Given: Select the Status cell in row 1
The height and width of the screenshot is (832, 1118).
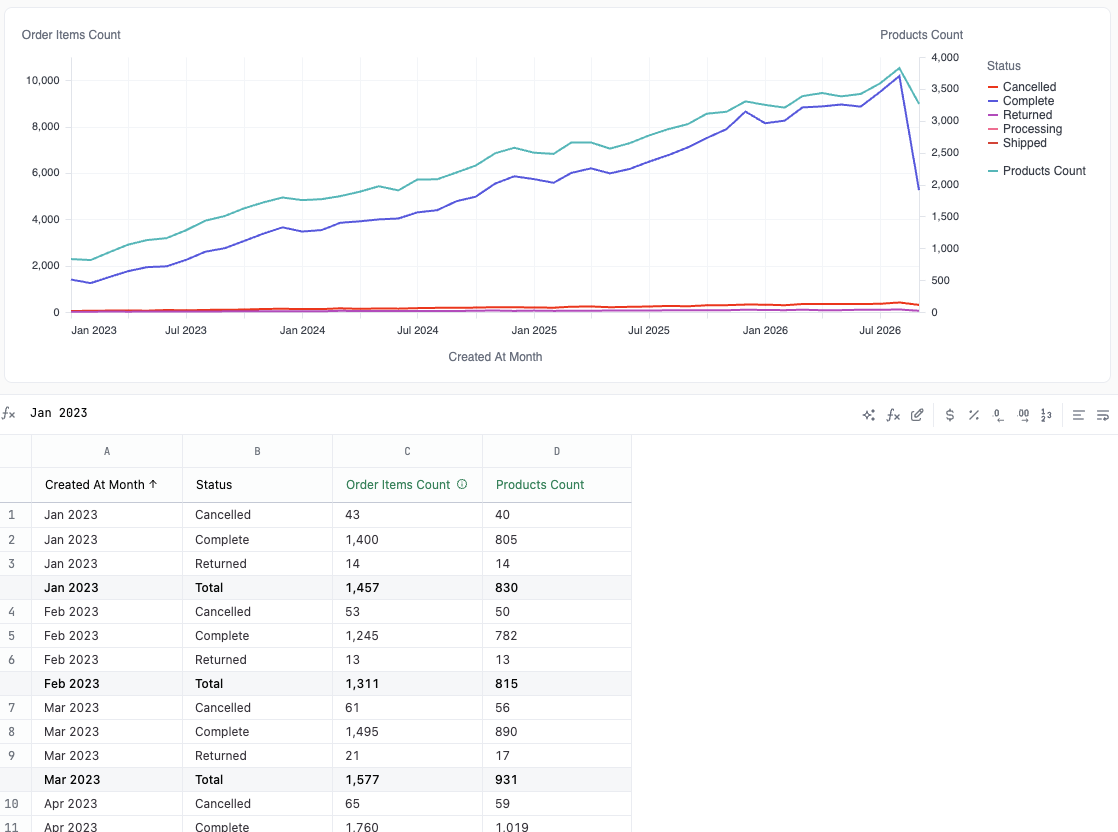Looking at the screenshot, I should (257, 515).
